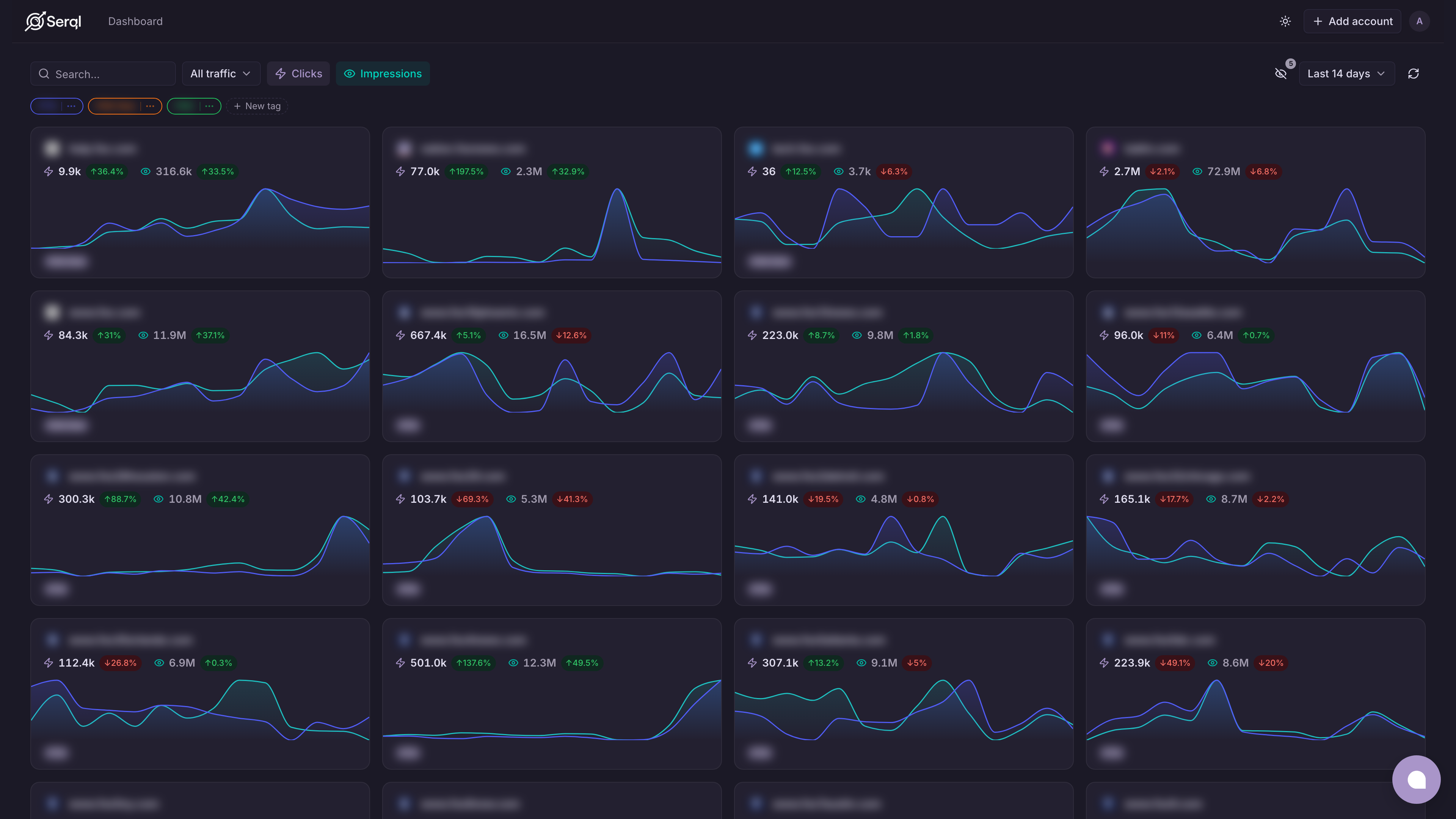The width and height of the screenshot is (1456, 819).
Task: Open options dots on the orange tag
Action: (150, 106)
